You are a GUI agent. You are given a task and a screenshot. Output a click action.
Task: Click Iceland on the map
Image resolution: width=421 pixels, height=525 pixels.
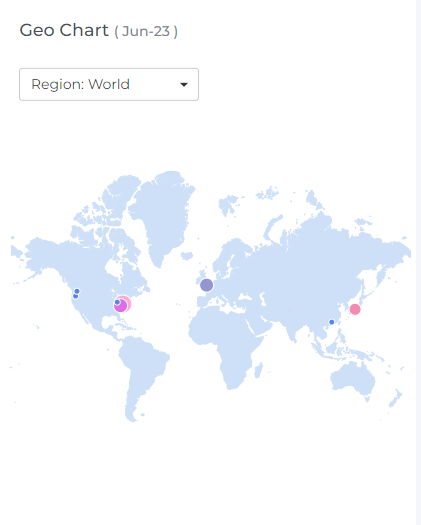pyautogui.click(x=187, y=256)
